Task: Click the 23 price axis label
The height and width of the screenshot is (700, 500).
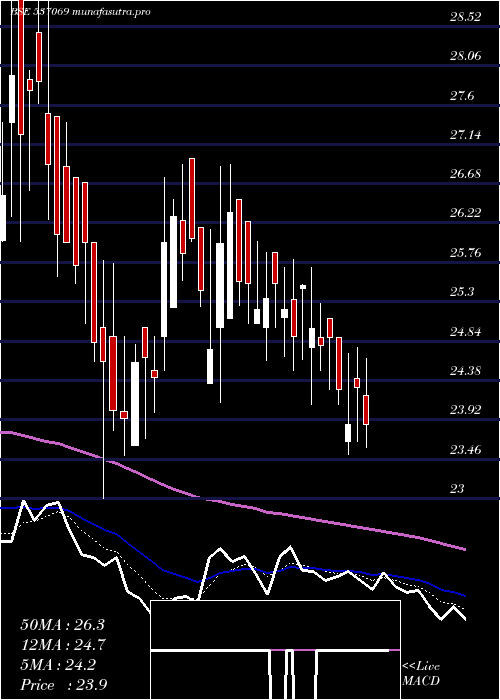Action: click(x=457, y=488)
